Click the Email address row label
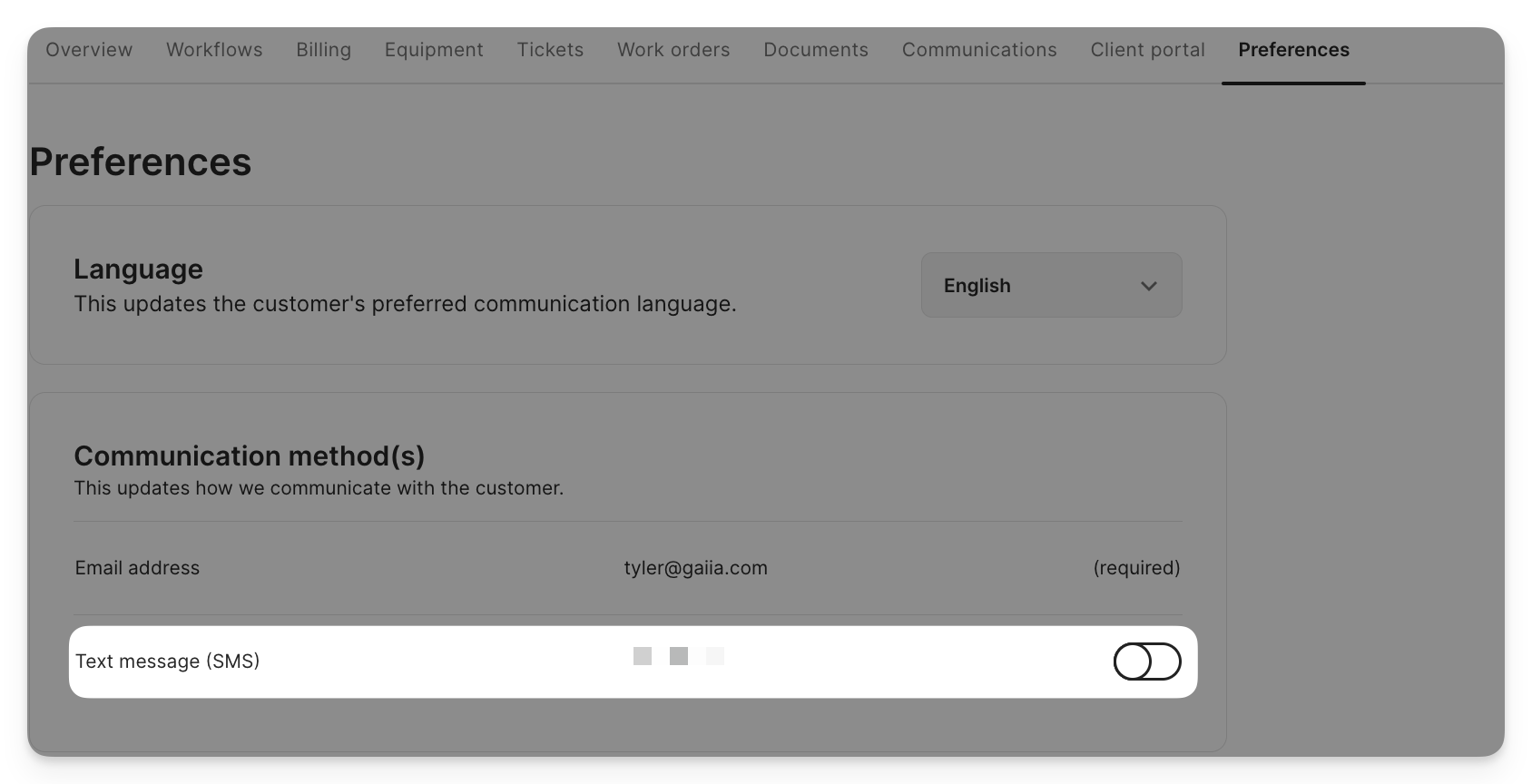This screenshot has height=784, width=1532. point(137,568)
